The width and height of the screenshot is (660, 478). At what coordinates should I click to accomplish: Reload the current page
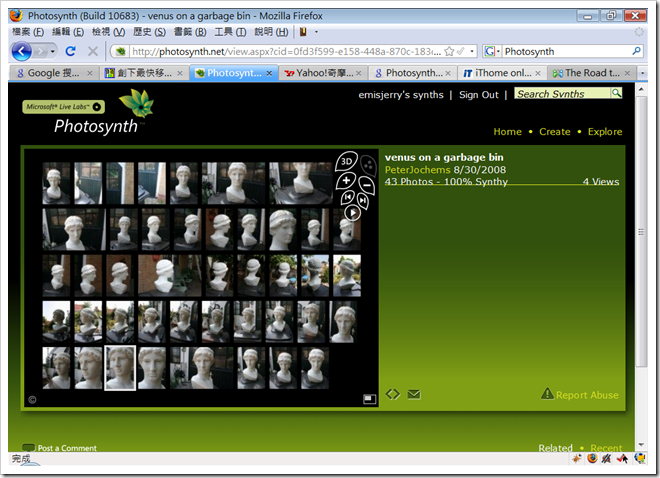click(70, 51)
